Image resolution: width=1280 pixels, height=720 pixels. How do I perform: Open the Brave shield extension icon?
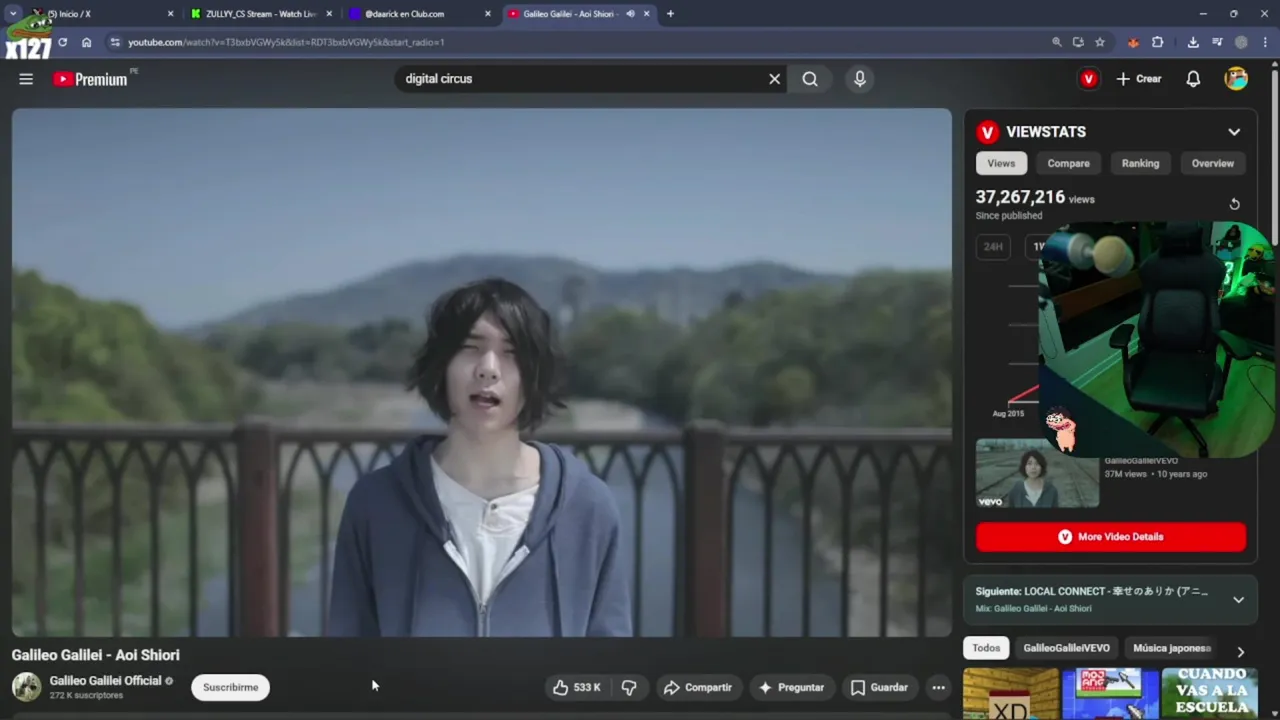click(x=1133, y=42)
